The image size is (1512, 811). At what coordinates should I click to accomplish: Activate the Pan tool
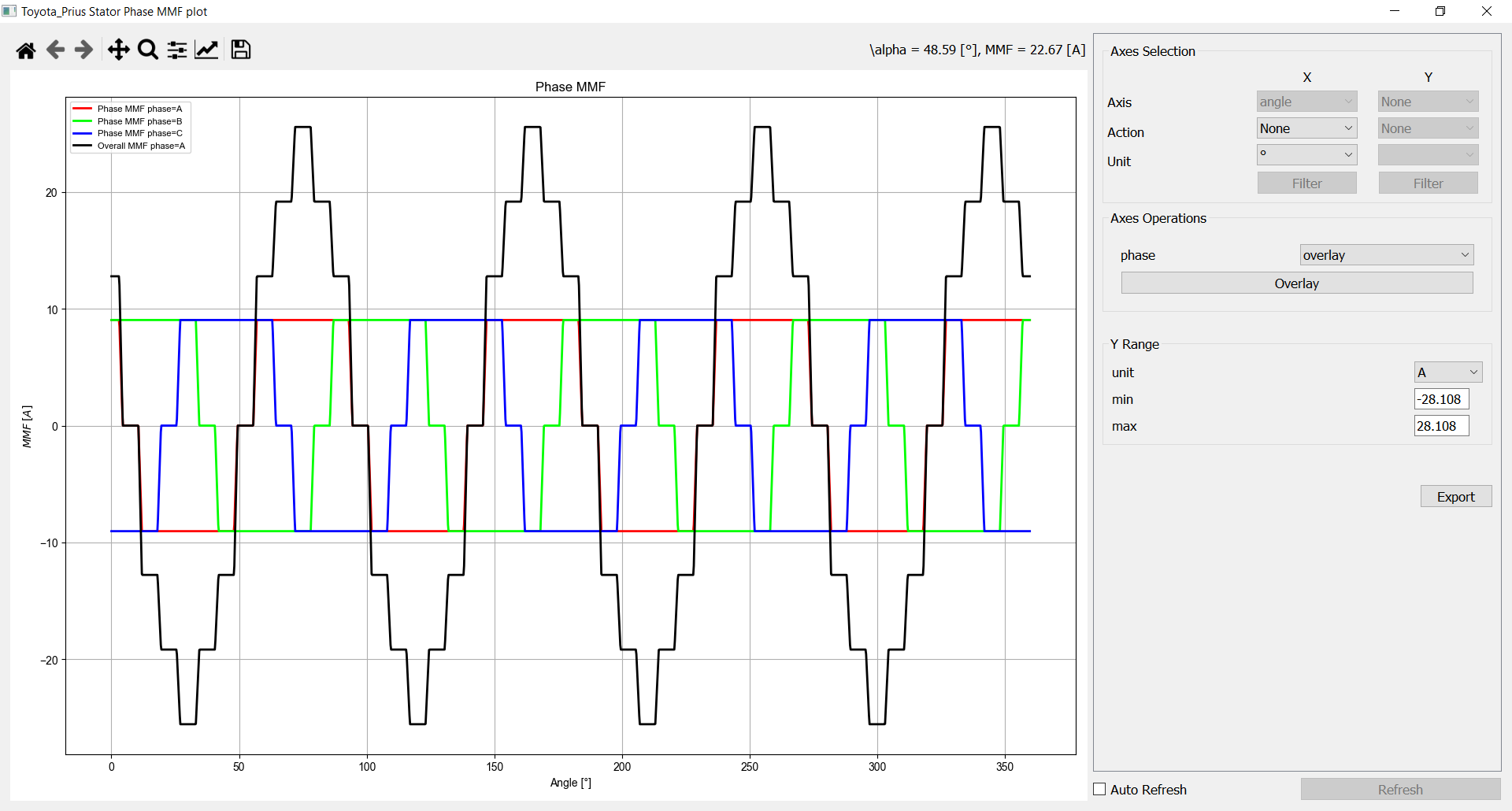pos(118,50)
